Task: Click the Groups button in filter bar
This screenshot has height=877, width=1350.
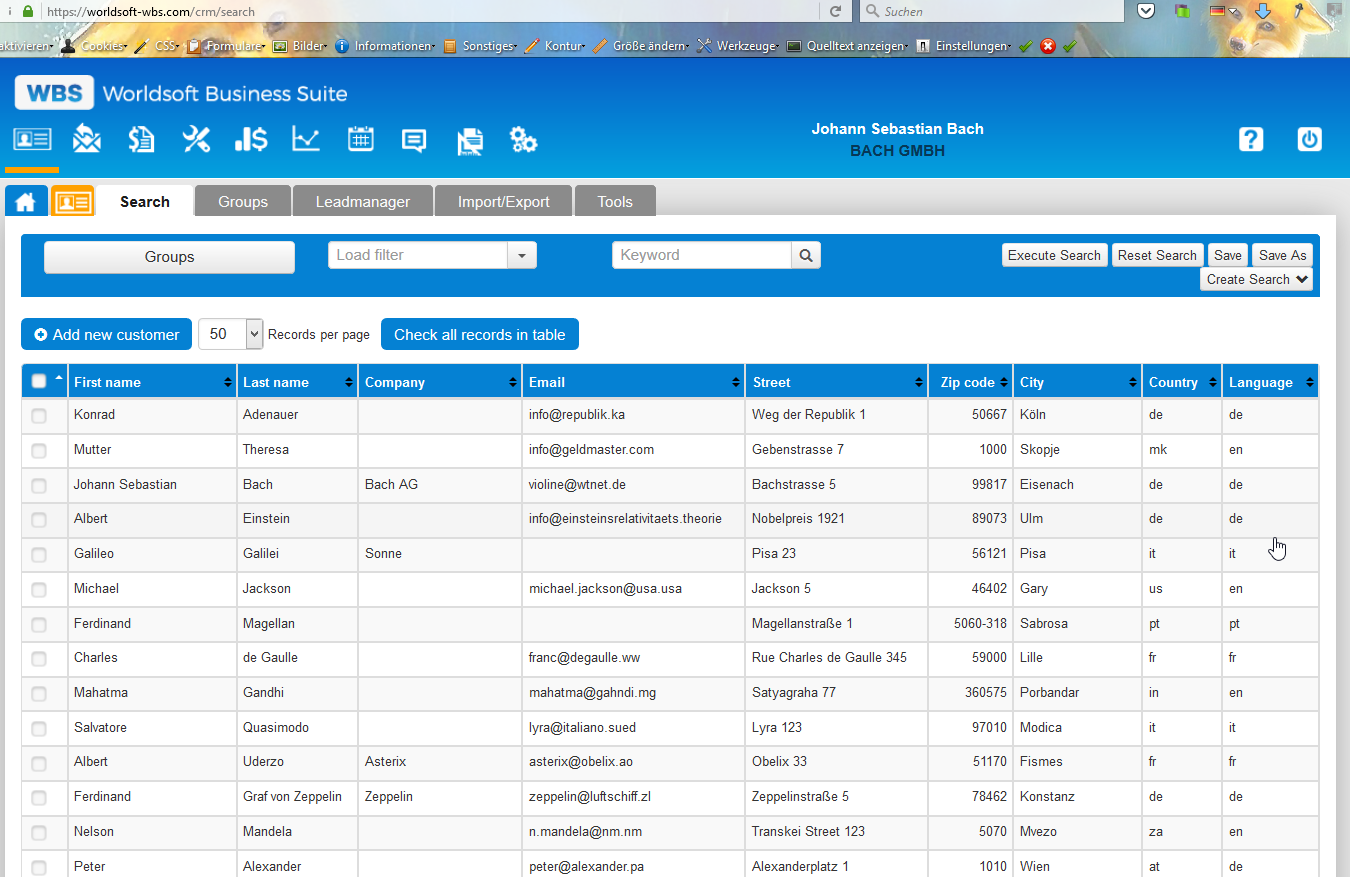Action: pos(169,257)
